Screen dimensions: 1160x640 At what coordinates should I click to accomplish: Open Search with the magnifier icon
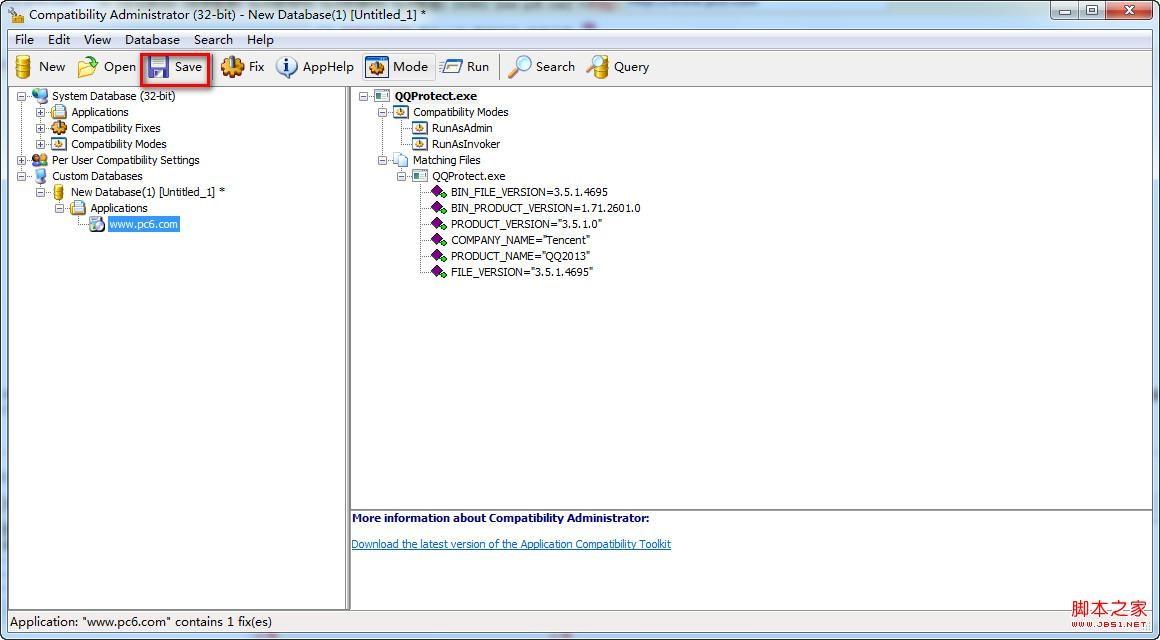519,67
